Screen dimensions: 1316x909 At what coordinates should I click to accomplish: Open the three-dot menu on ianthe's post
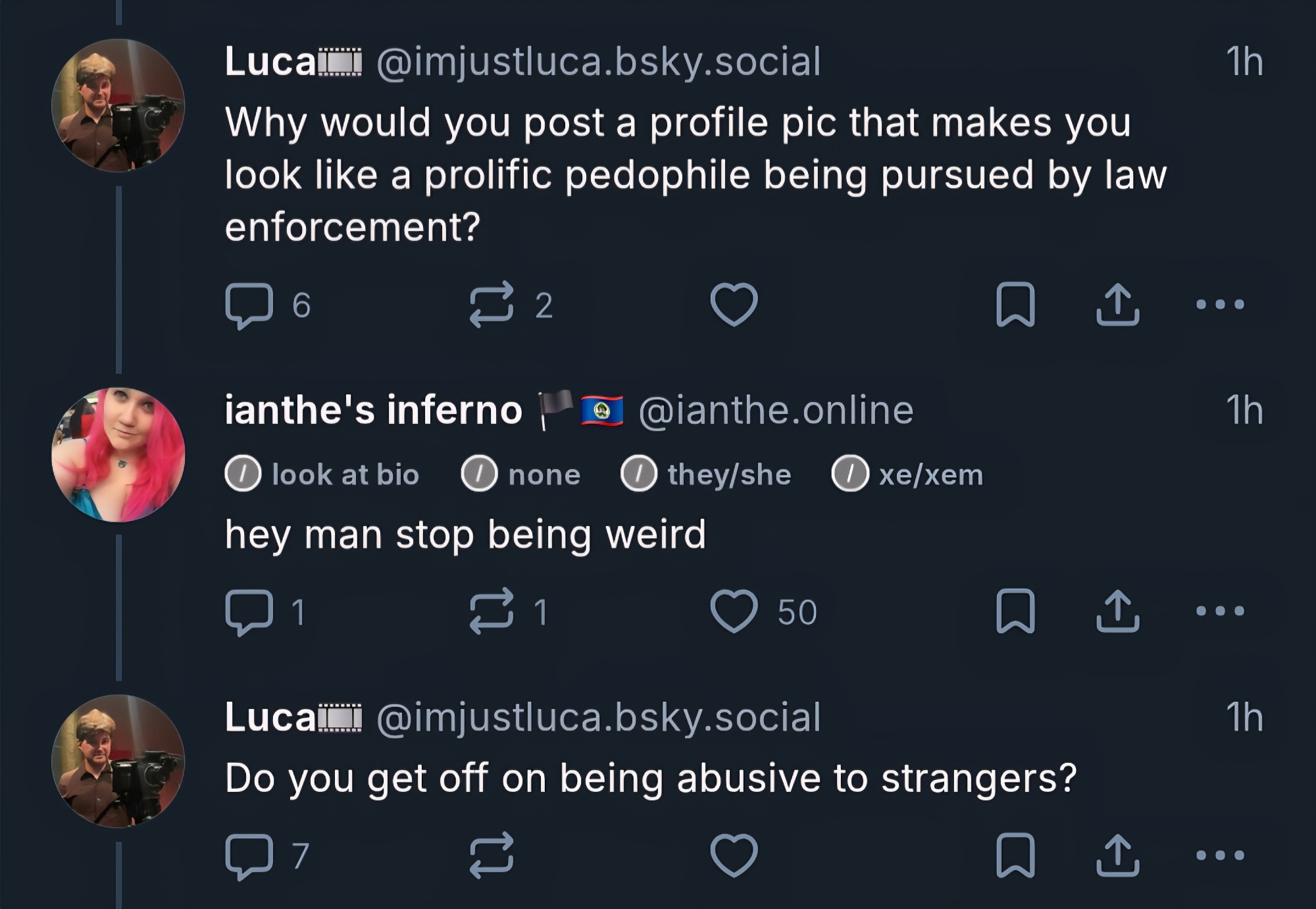point(1220,611)
